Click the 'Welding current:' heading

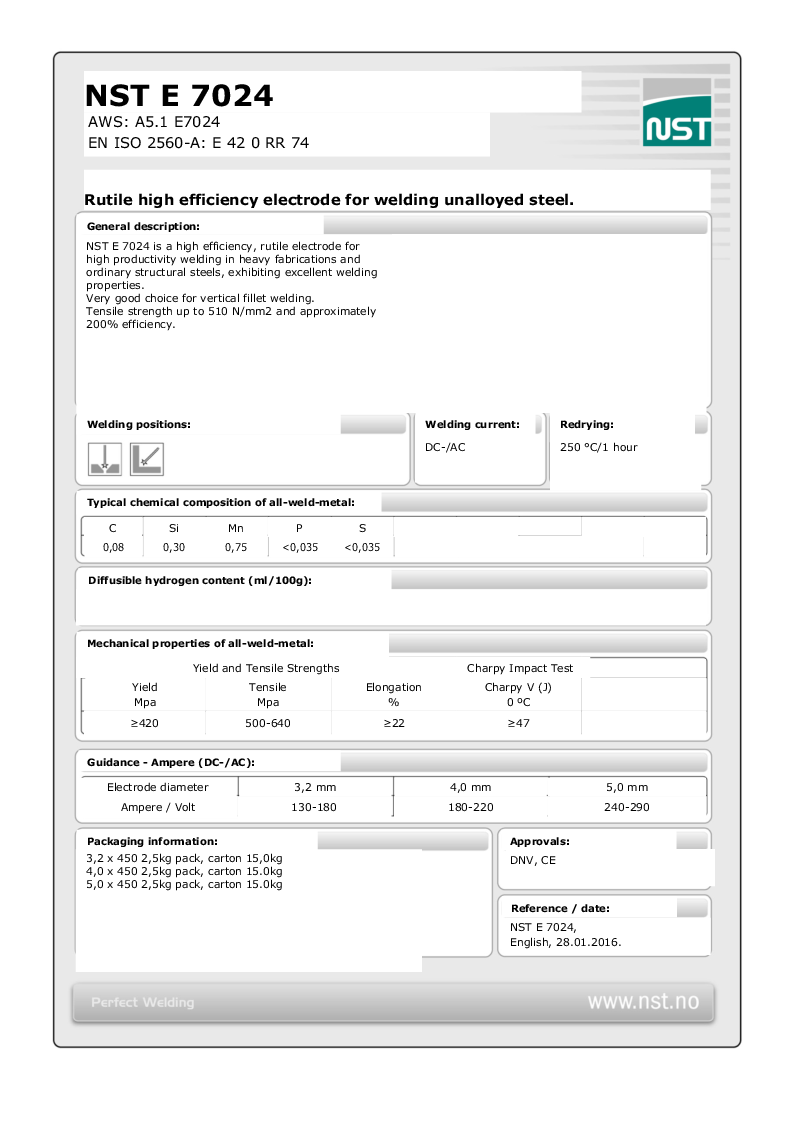tap(473, 425)
